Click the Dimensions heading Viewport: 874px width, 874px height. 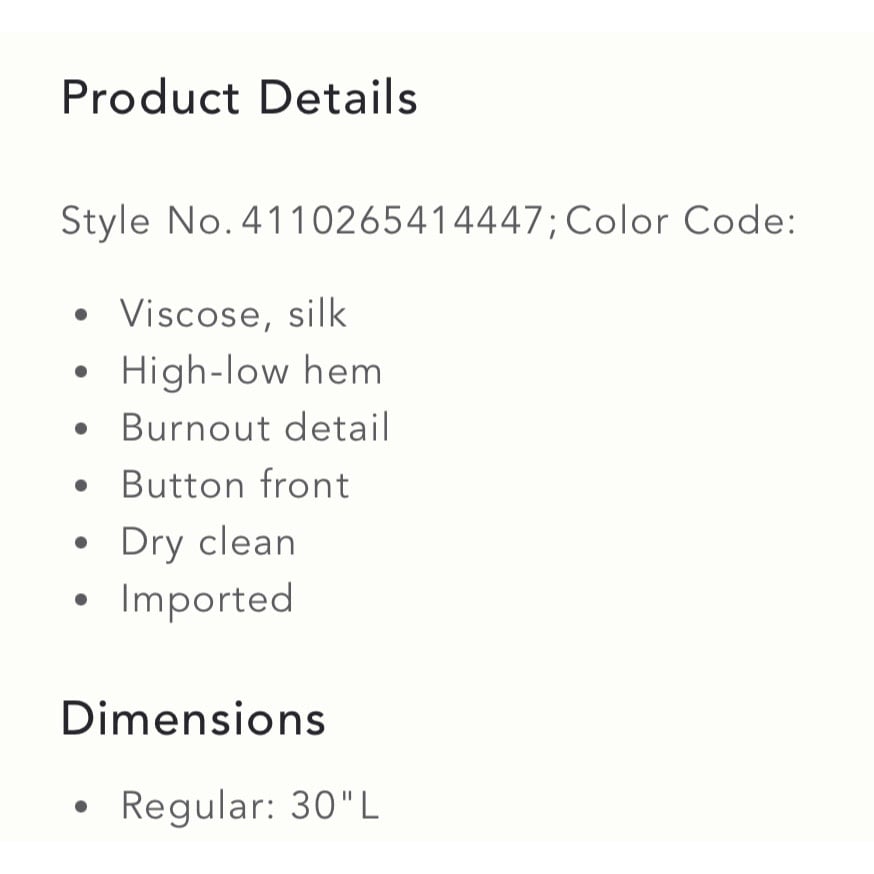tap(193, 719)
